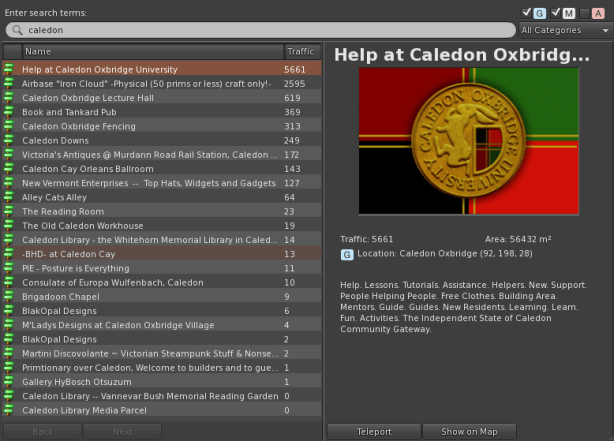Click 'Location: Caledon Oxbridge (92, 198, 28)' text
This screenshot has width=614, height=441.
445,253
